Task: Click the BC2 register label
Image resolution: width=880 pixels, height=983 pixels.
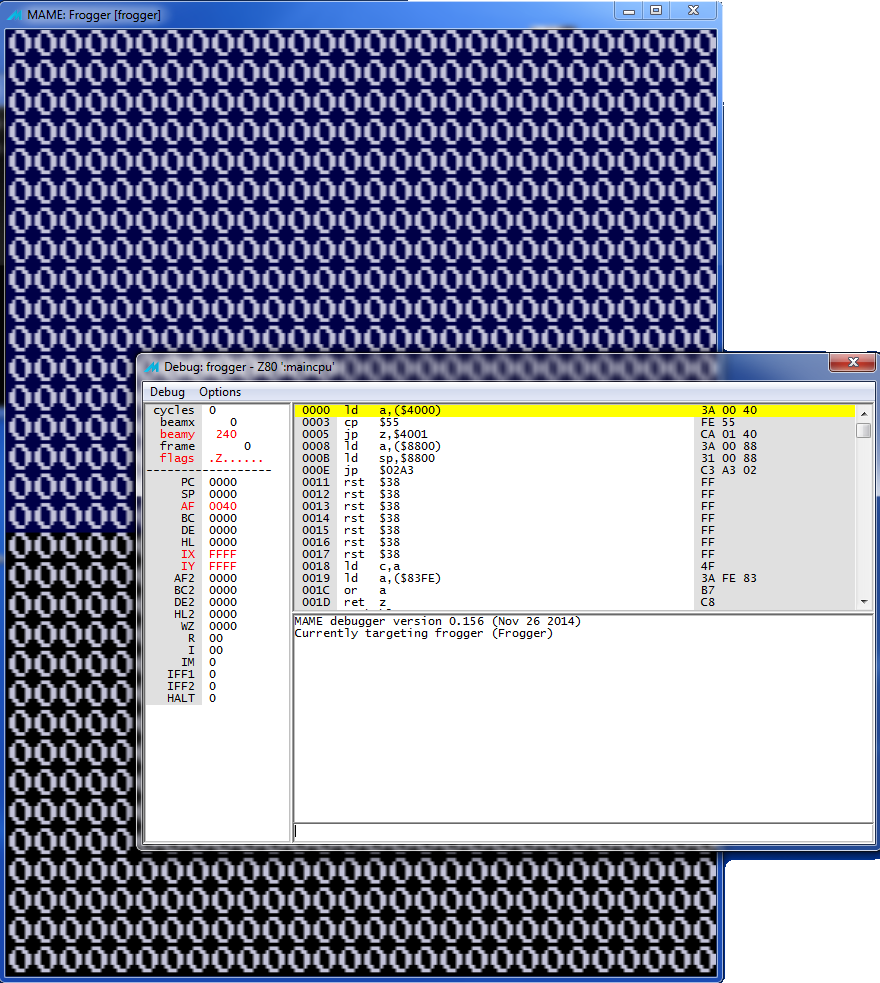Action: [x=184, y=590]
